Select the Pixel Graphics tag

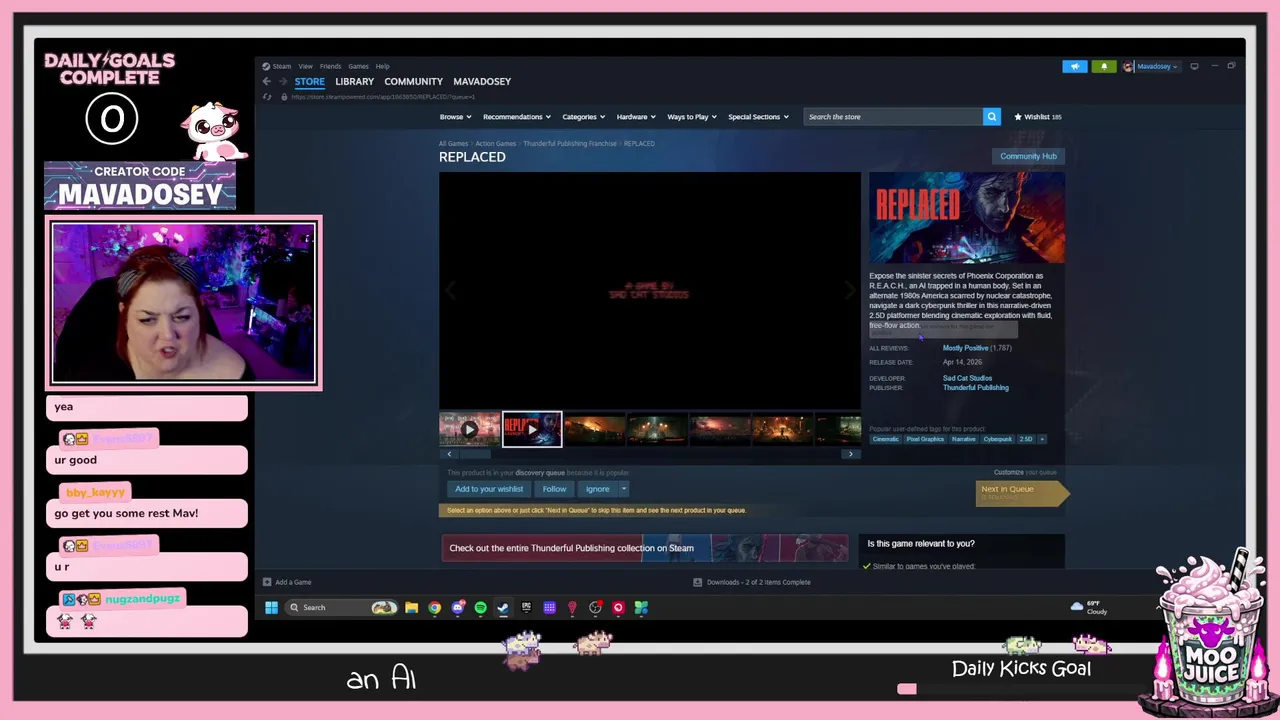pyautogui.click(x=925, y=439)
